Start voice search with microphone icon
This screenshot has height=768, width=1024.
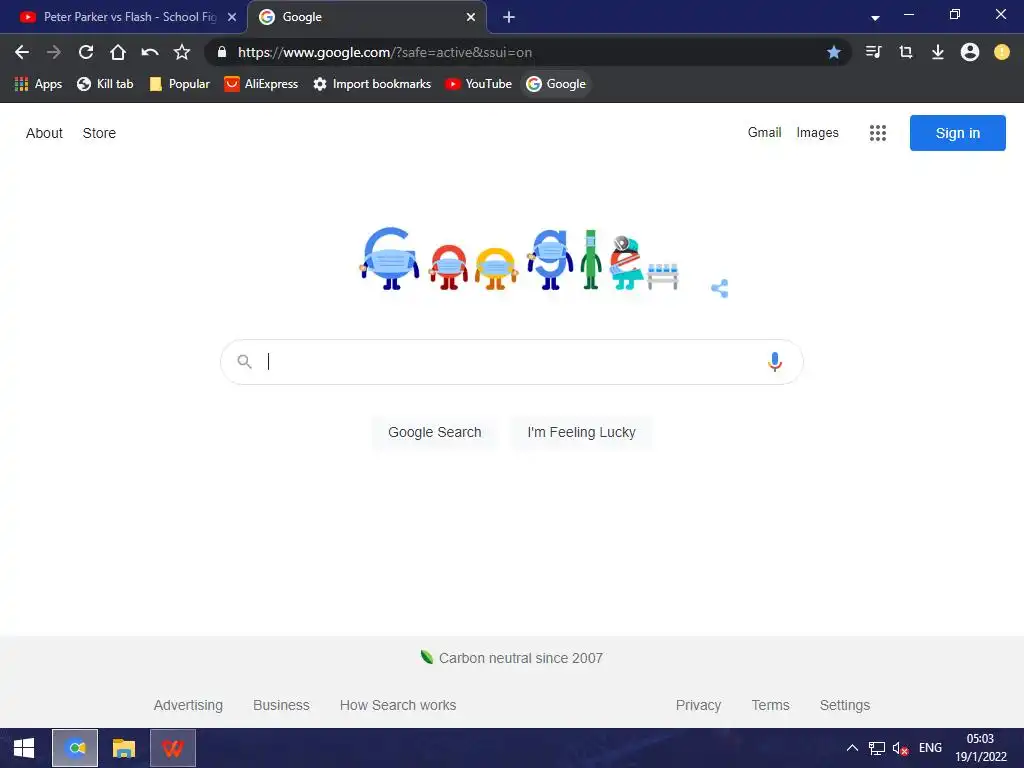point(775,362)
